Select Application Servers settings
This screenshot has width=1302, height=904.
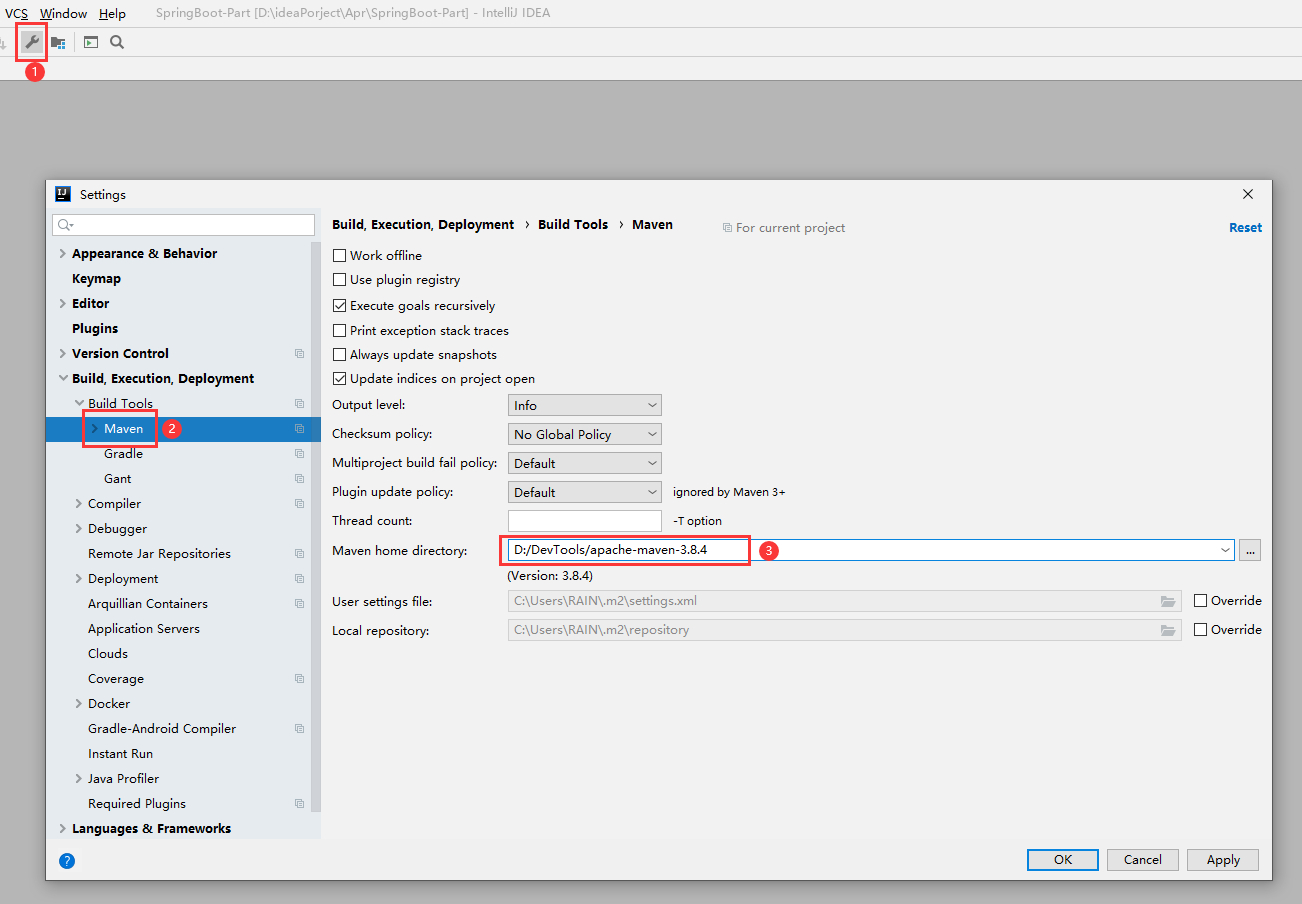(144, 628)
